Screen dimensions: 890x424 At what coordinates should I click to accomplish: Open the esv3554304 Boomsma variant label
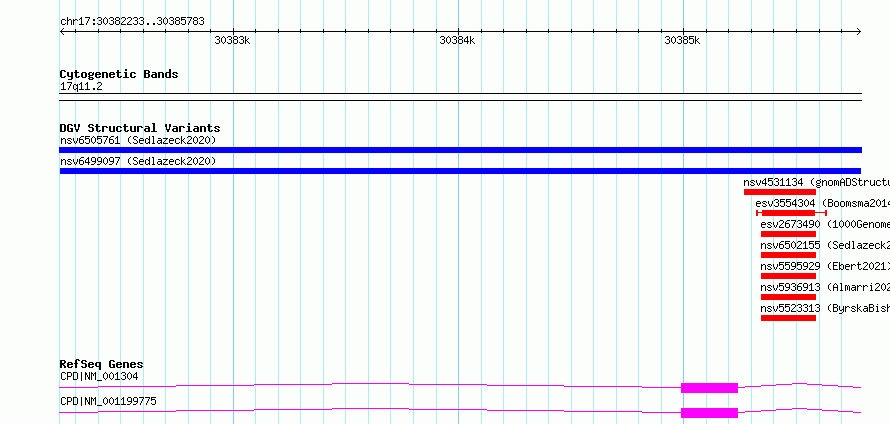pyautogui.click(x=822, y=203)
